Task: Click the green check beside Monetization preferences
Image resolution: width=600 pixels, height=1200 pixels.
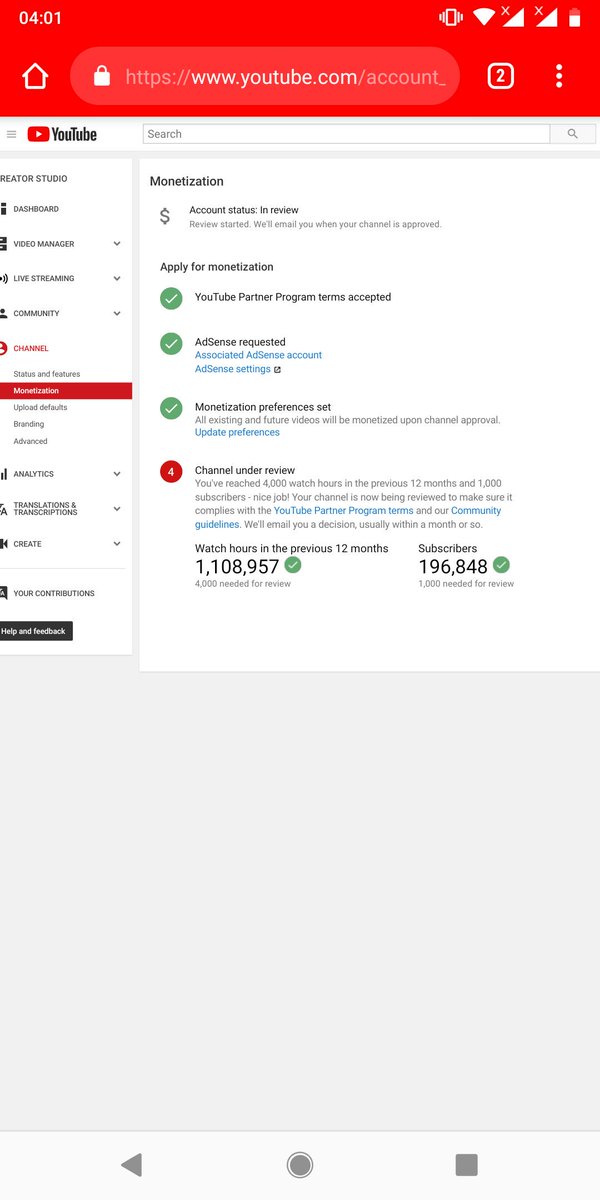Action: (x=171, y=408)
